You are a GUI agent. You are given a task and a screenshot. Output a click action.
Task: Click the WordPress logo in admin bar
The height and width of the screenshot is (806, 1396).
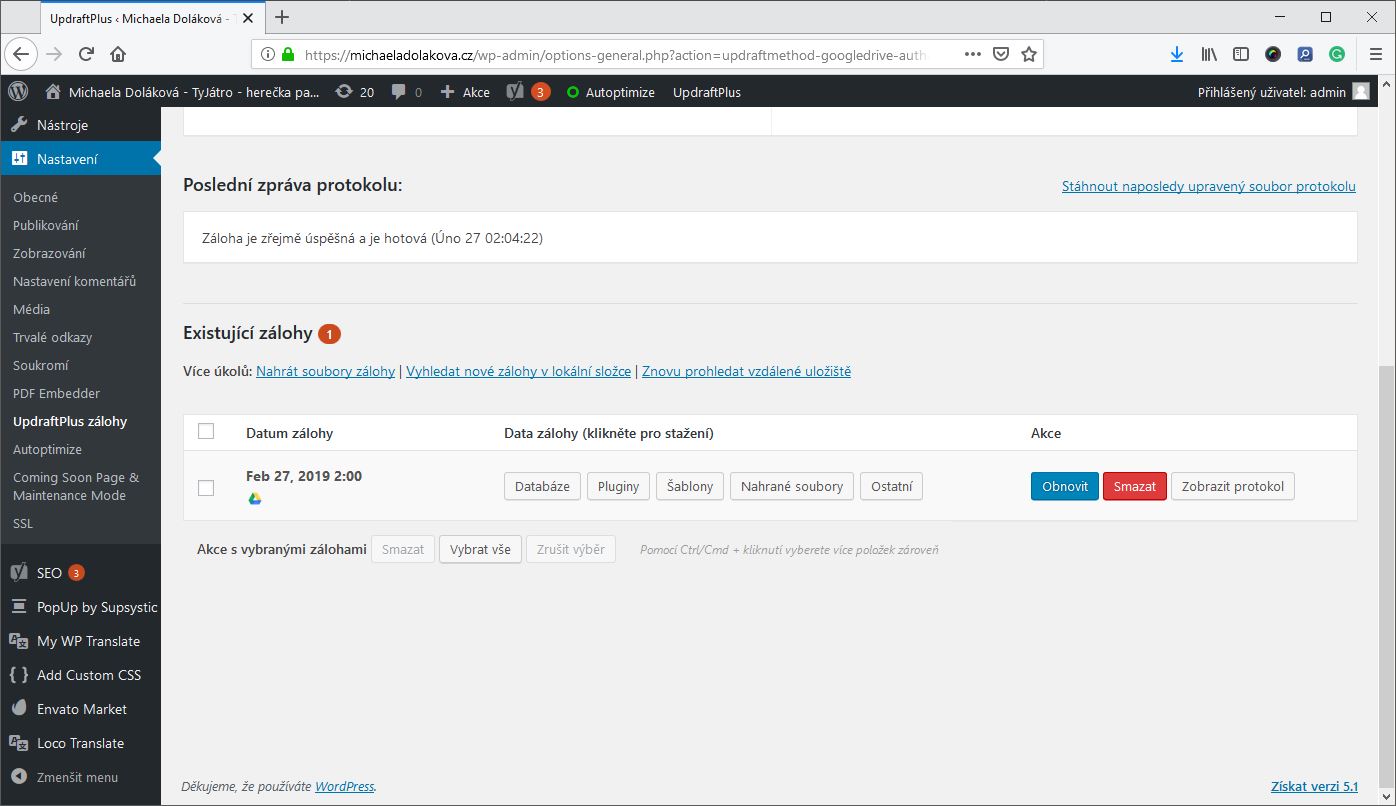click(x=18, y=92)
